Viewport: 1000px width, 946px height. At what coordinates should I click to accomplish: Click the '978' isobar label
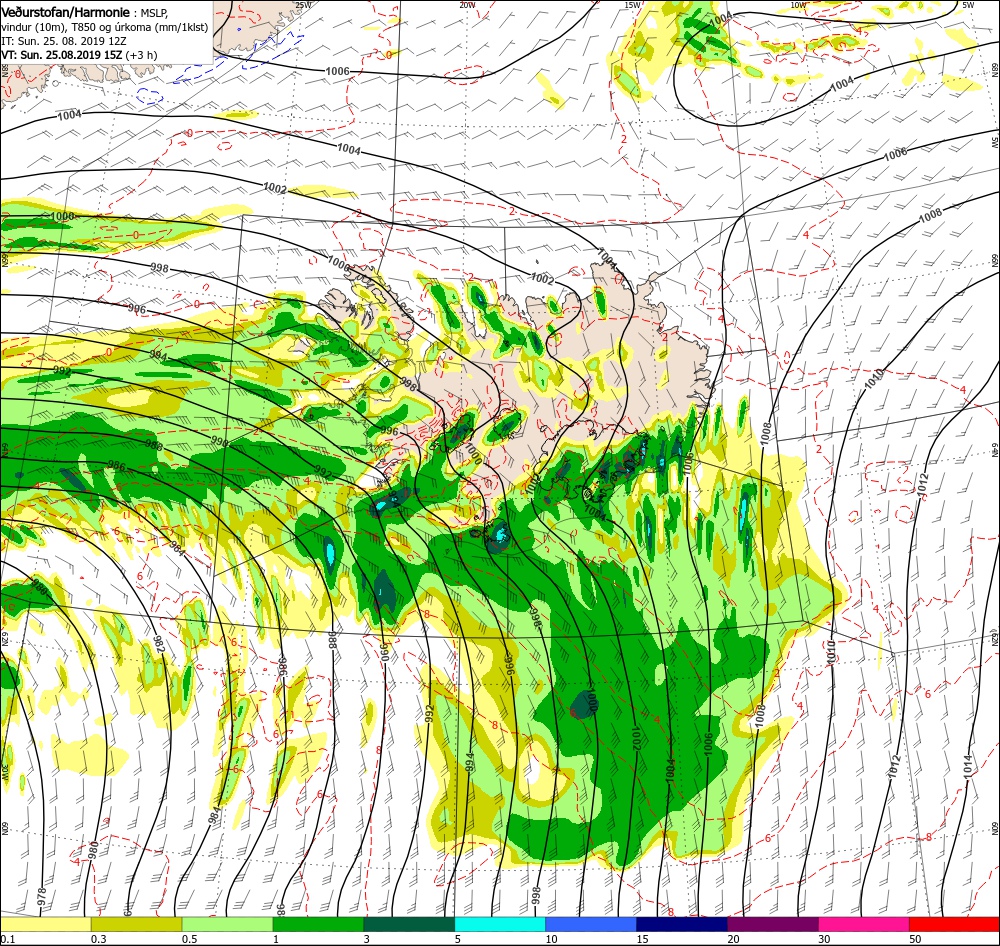coord(42,897)
